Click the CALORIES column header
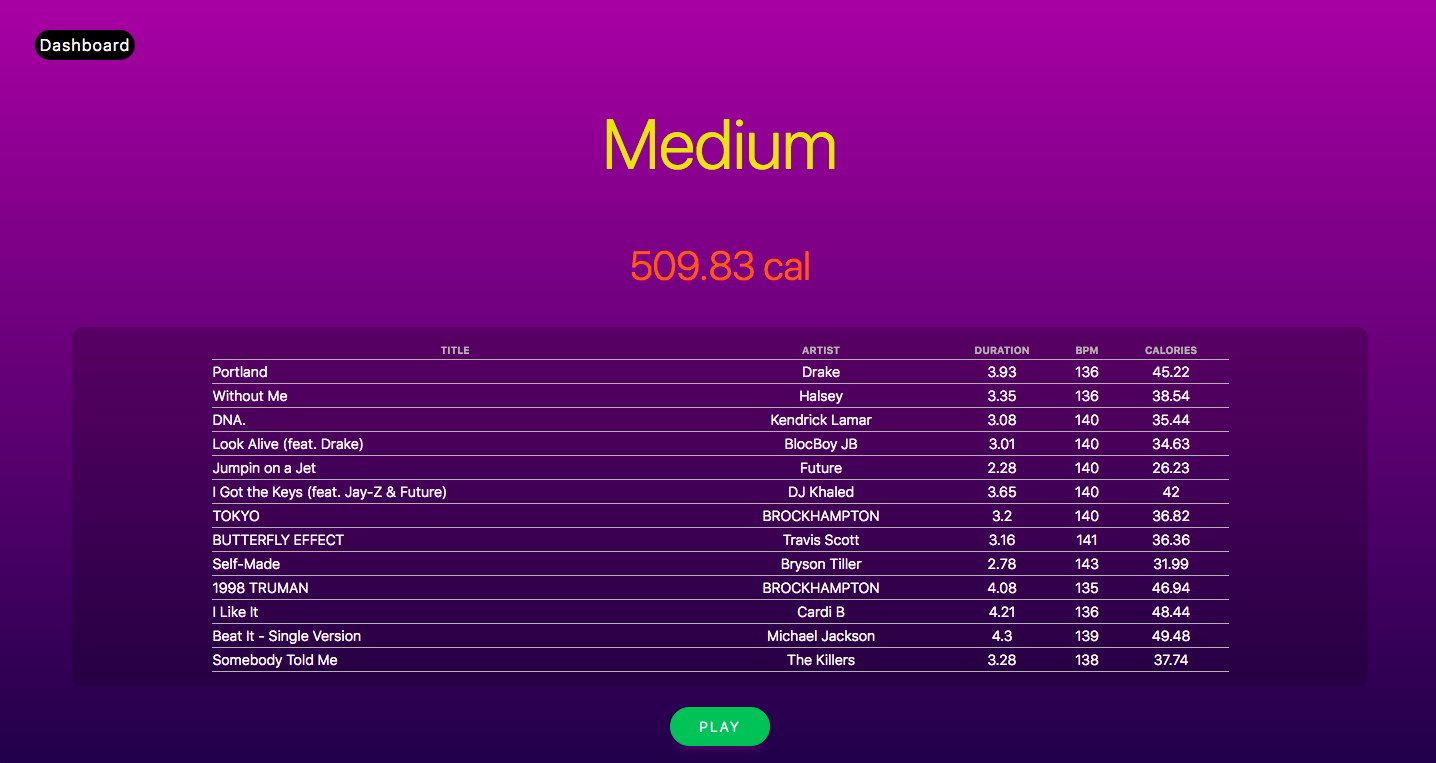Image resolution: width=1436 pixels, height=763 pixels. tap(1171, 351)
